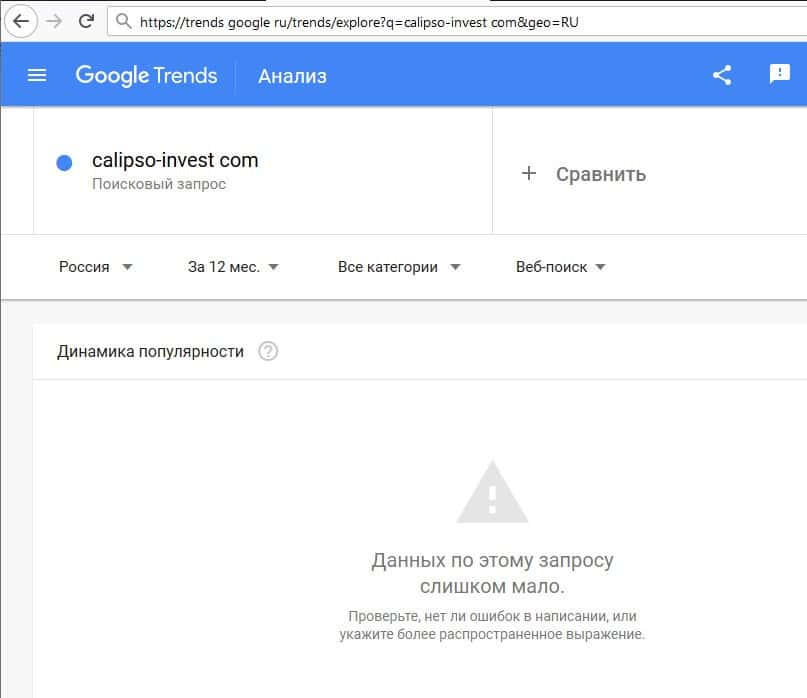Image resolution: width=807 pixels, height=698 pixels.
Task: Click the Анализ section title
Action: (x=292, y=76)
